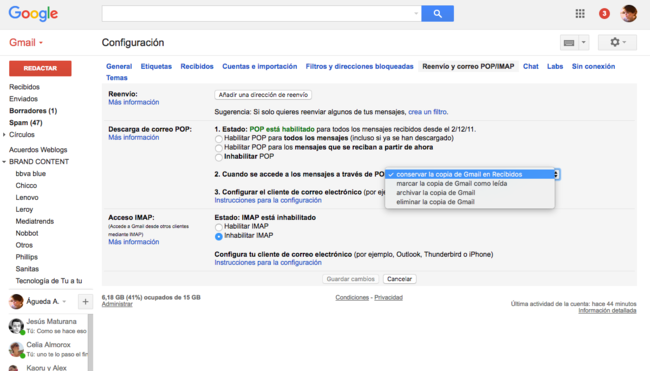This screenshot has height=371, width=650.
Task: Switch to the Temas tab
Action: (x=116, y=78)
